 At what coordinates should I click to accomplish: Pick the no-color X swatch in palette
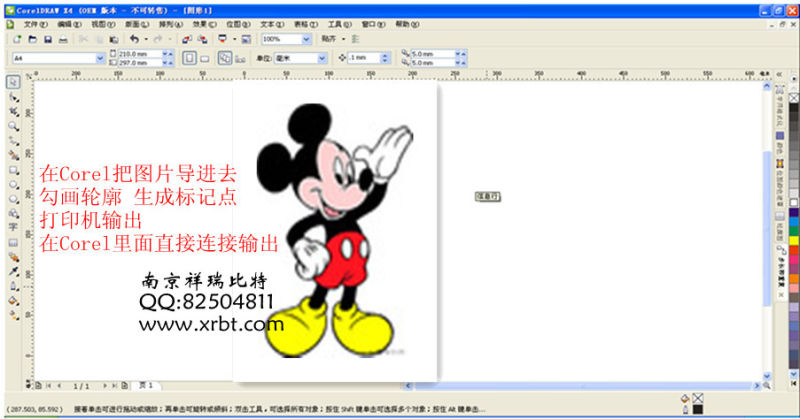(x=794, y=97)
